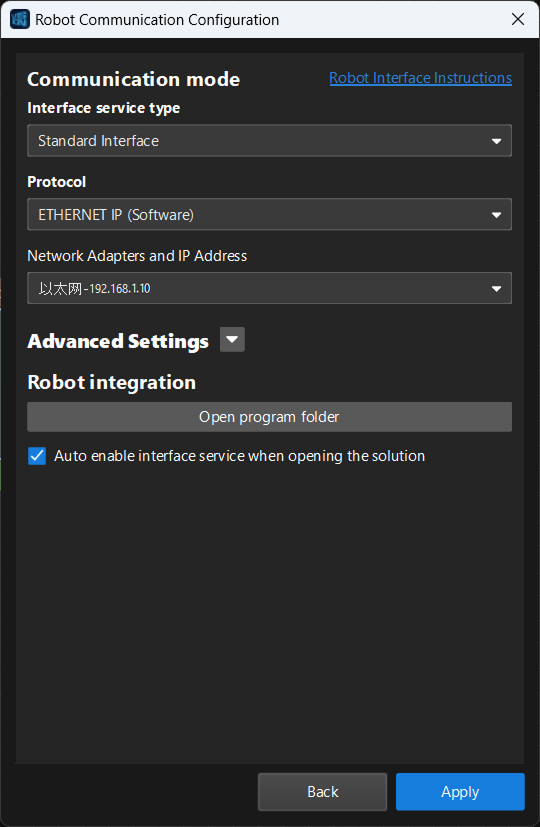Viewport: 540px width, 827px height.
Task: Expand the Advanced Settings section
Action: tap(232, 340)
